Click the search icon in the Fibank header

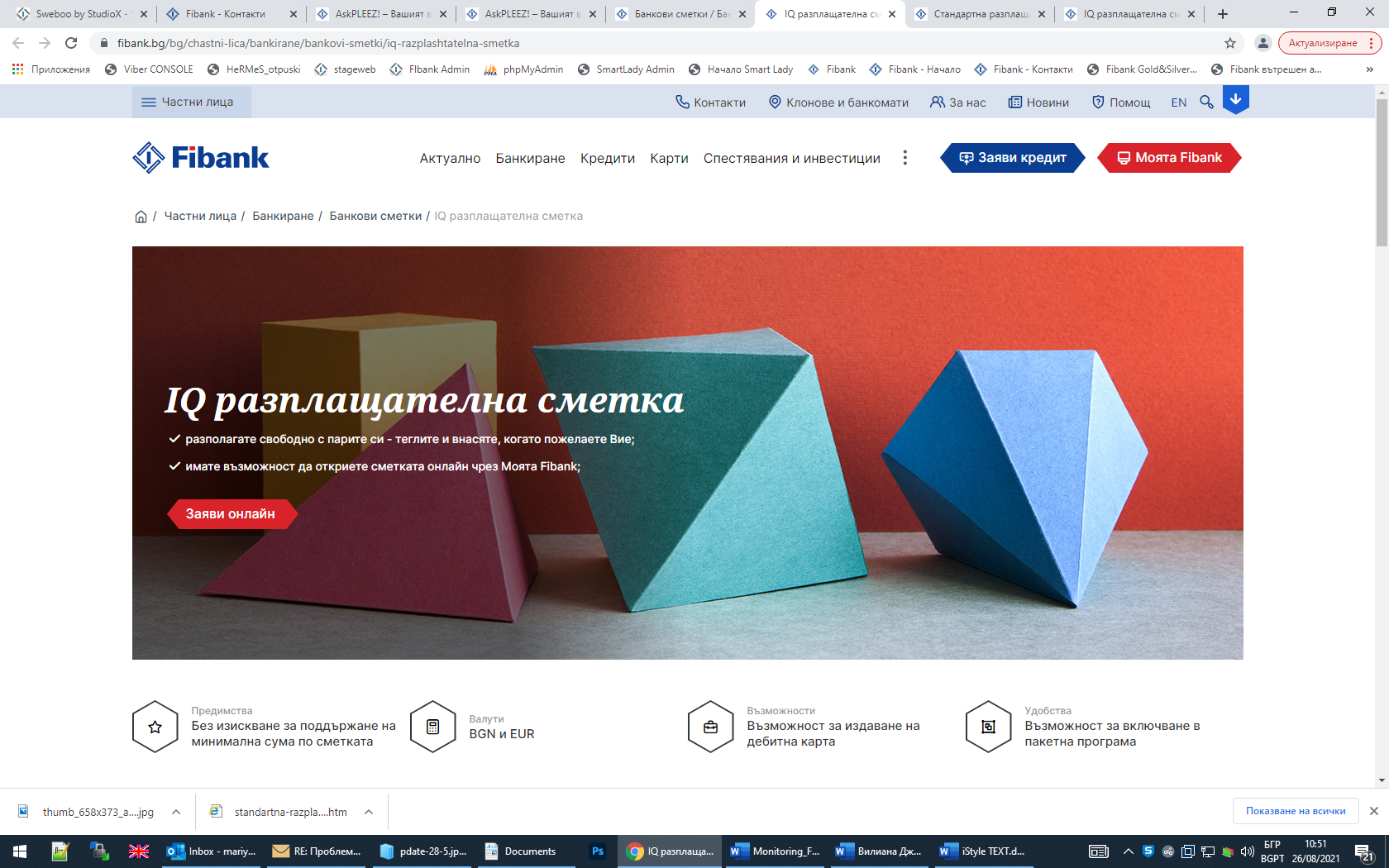[x=1206, y=102]
